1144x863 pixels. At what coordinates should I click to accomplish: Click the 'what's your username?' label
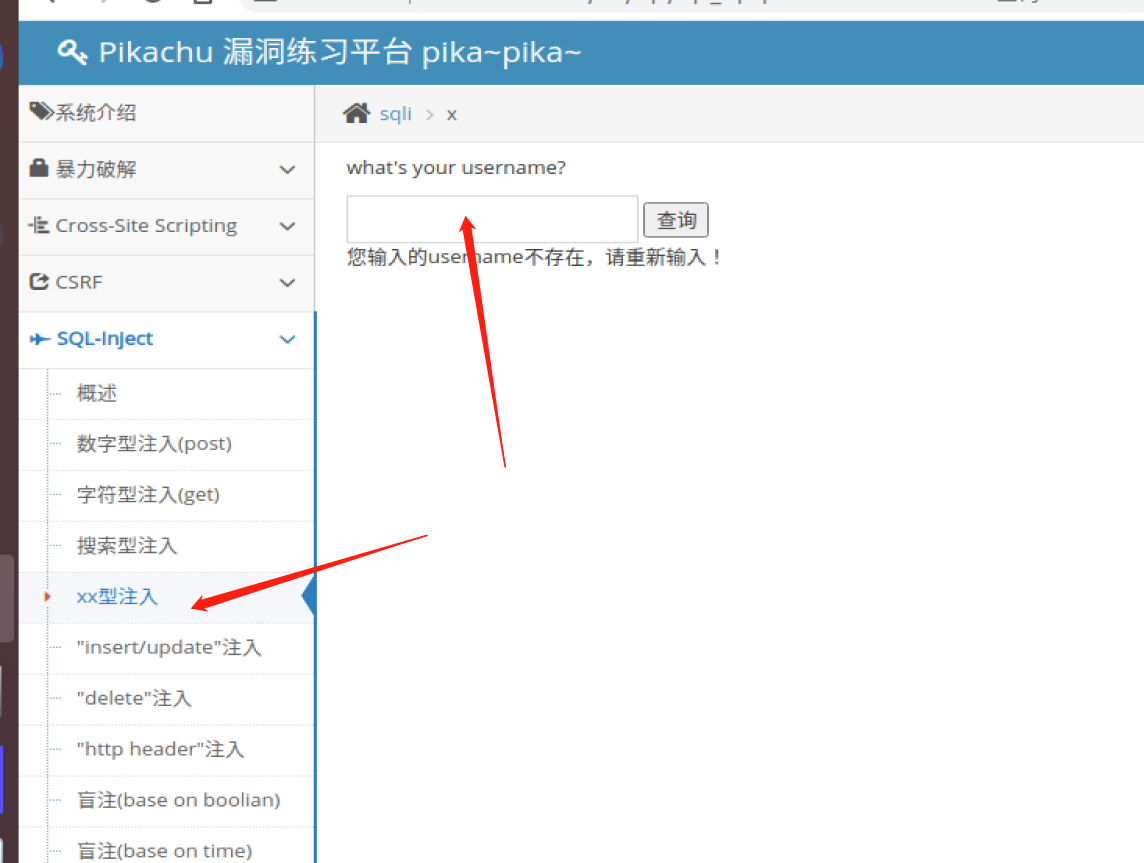tap(456, 168)
